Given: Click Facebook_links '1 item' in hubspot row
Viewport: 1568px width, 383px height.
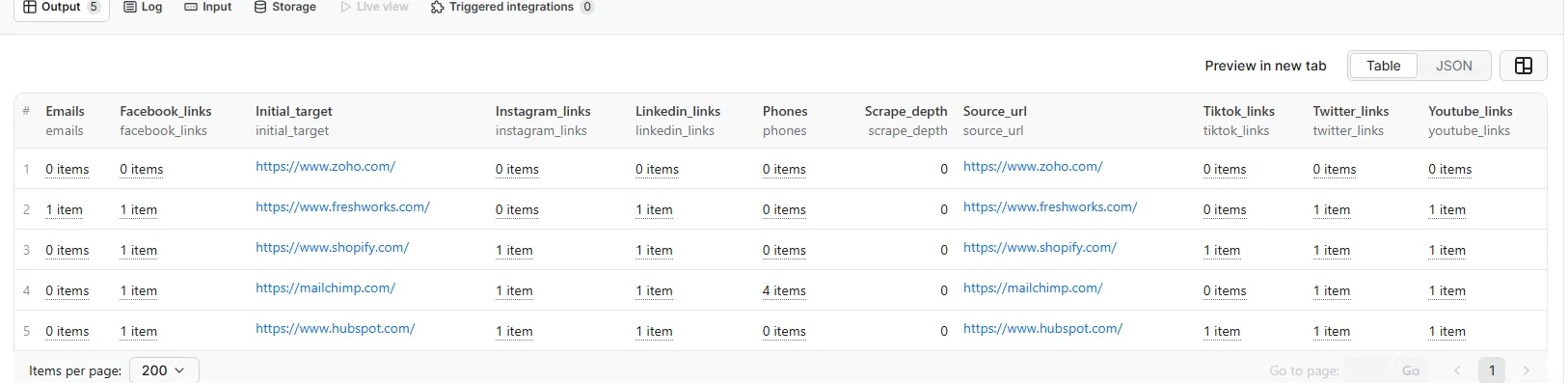Looking at the screenshot, I should tap(138, 332).
